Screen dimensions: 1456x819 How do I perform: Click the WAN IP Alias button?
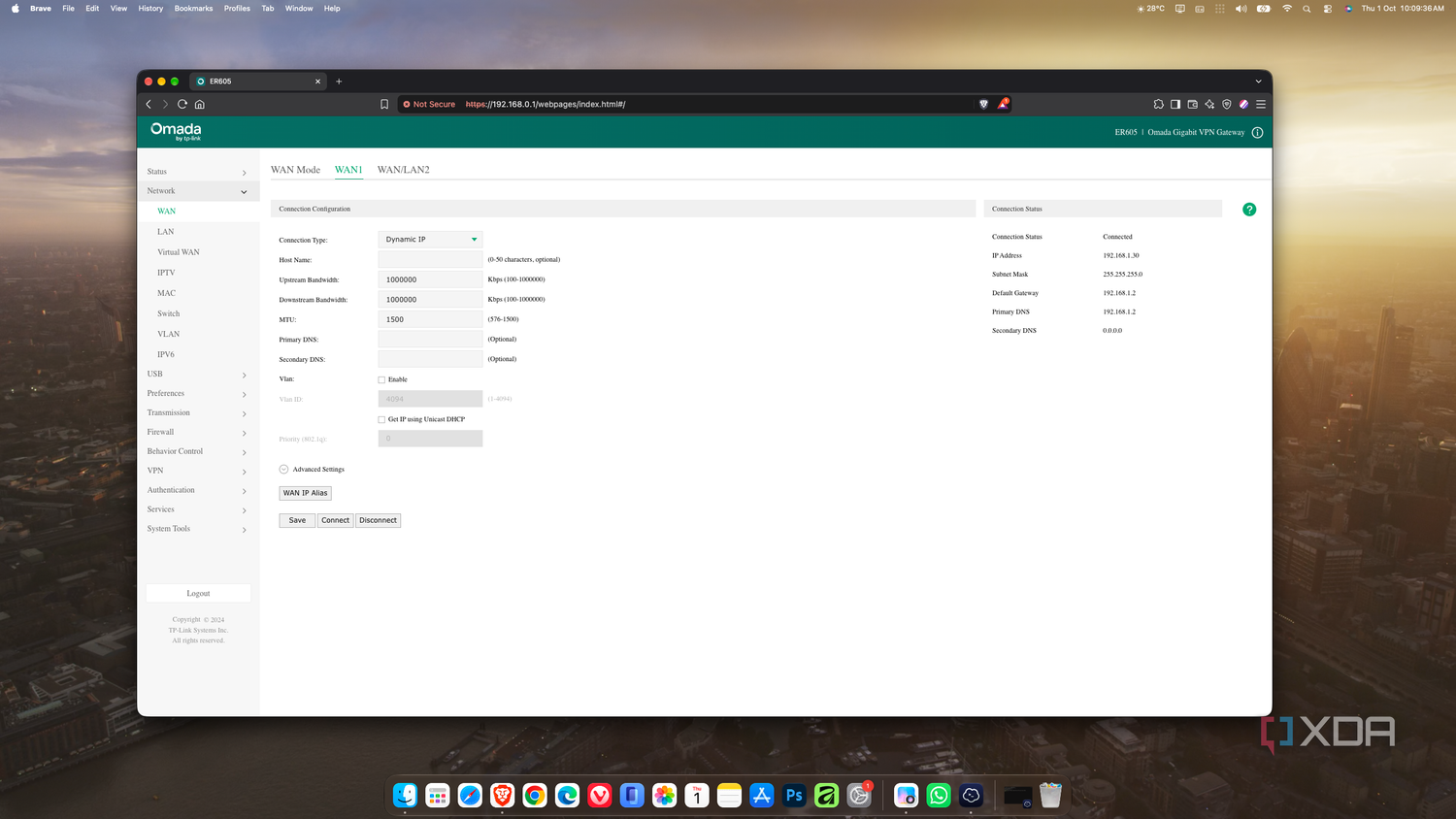(306, 493)
